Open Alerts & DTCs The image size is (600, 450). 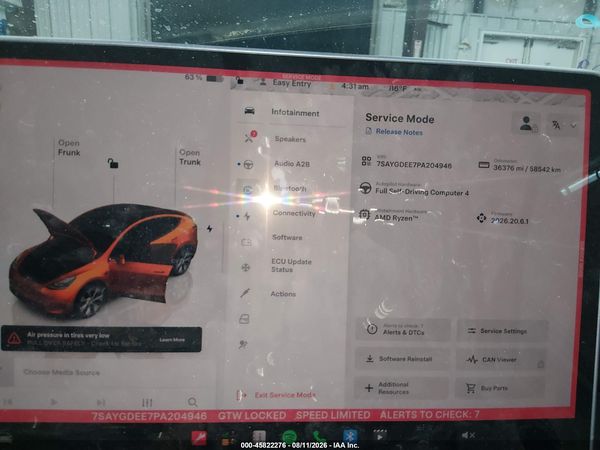click(x=403, y=330)
